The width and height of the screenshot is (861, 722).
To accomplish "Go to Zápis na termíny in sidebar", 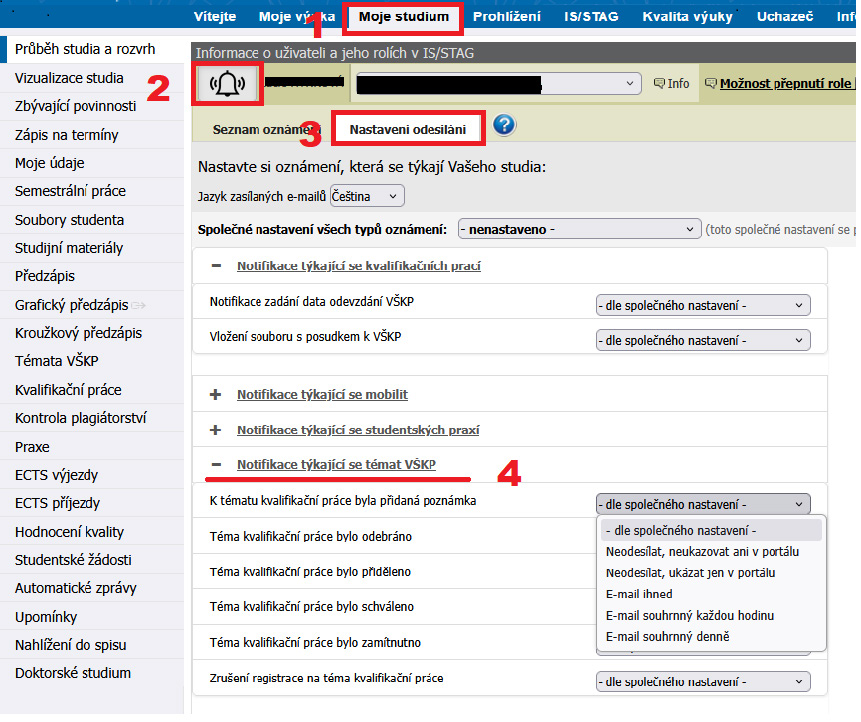I will (x=67, y=135).
